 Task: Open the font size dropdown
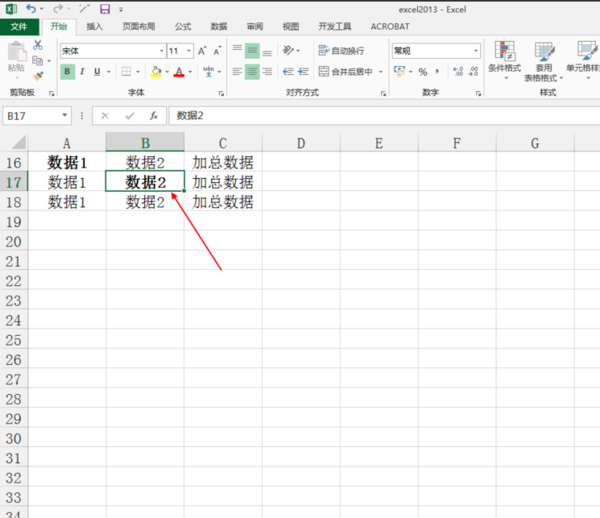[189, 50]
